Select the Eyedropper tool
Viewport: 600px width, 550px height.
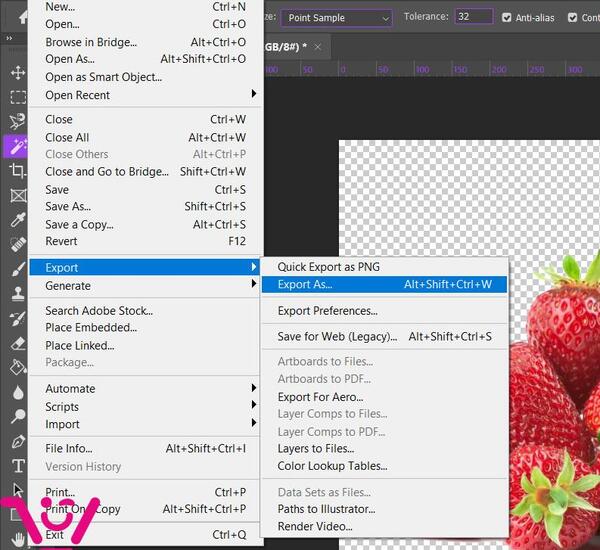point(18,220)
